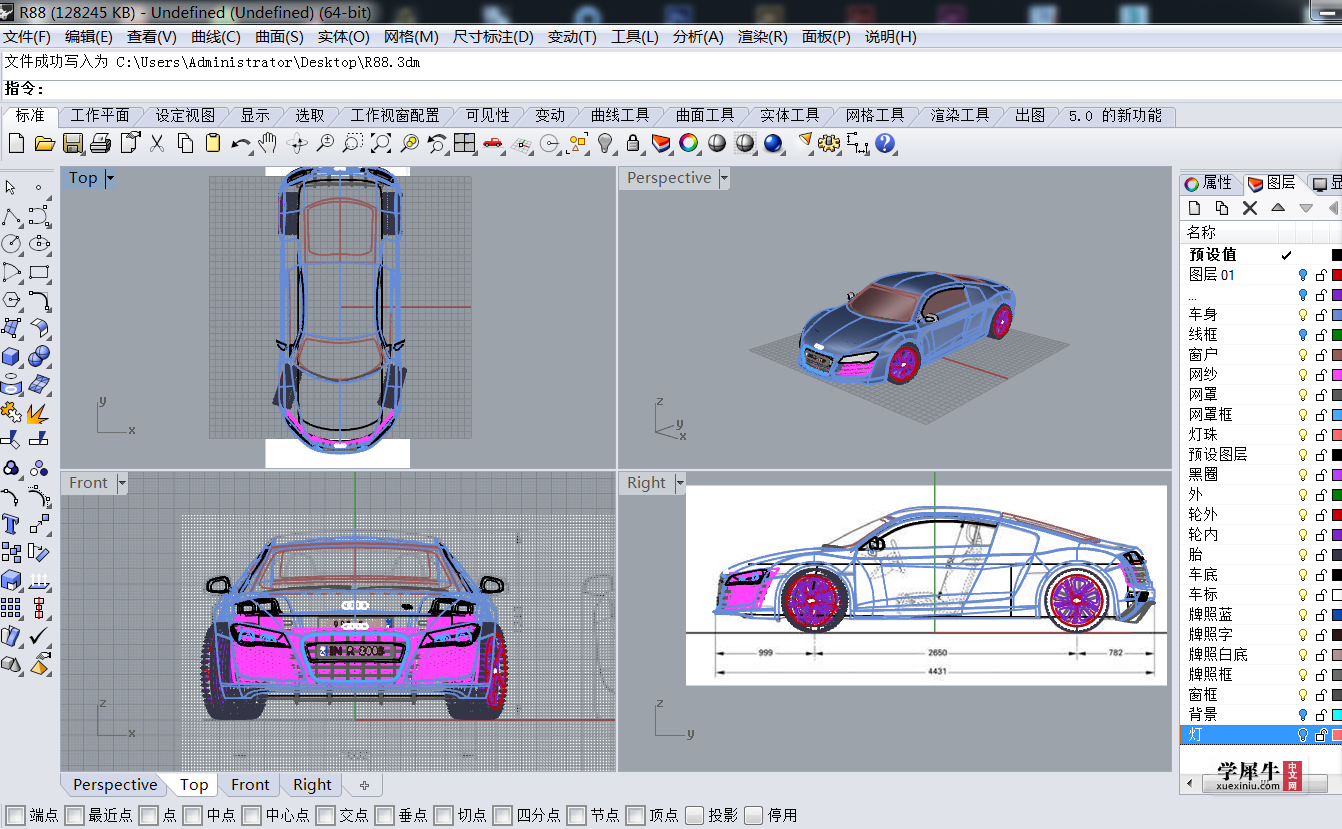This screenshot has width=1342, height=829.
Task: Select the Right tab at bottom
Action: click(312, 785)
